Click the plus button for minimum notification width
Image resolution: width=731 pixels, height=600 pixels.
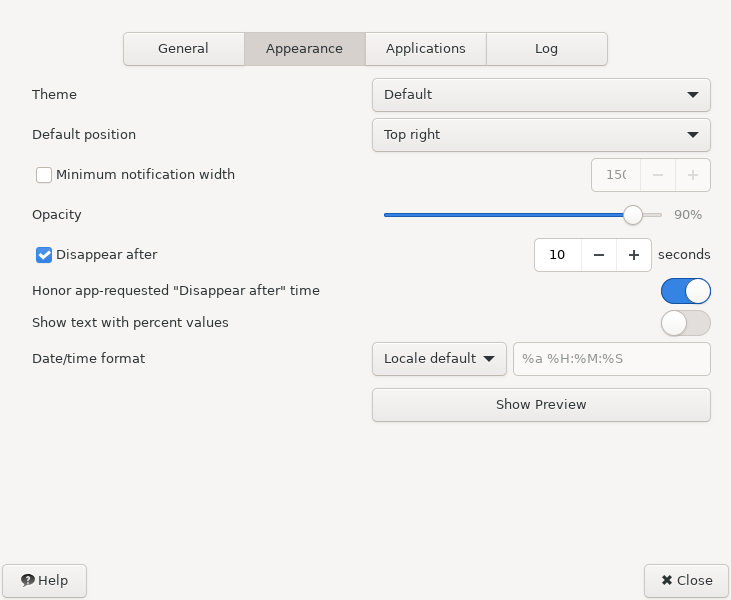coord(692,175)
